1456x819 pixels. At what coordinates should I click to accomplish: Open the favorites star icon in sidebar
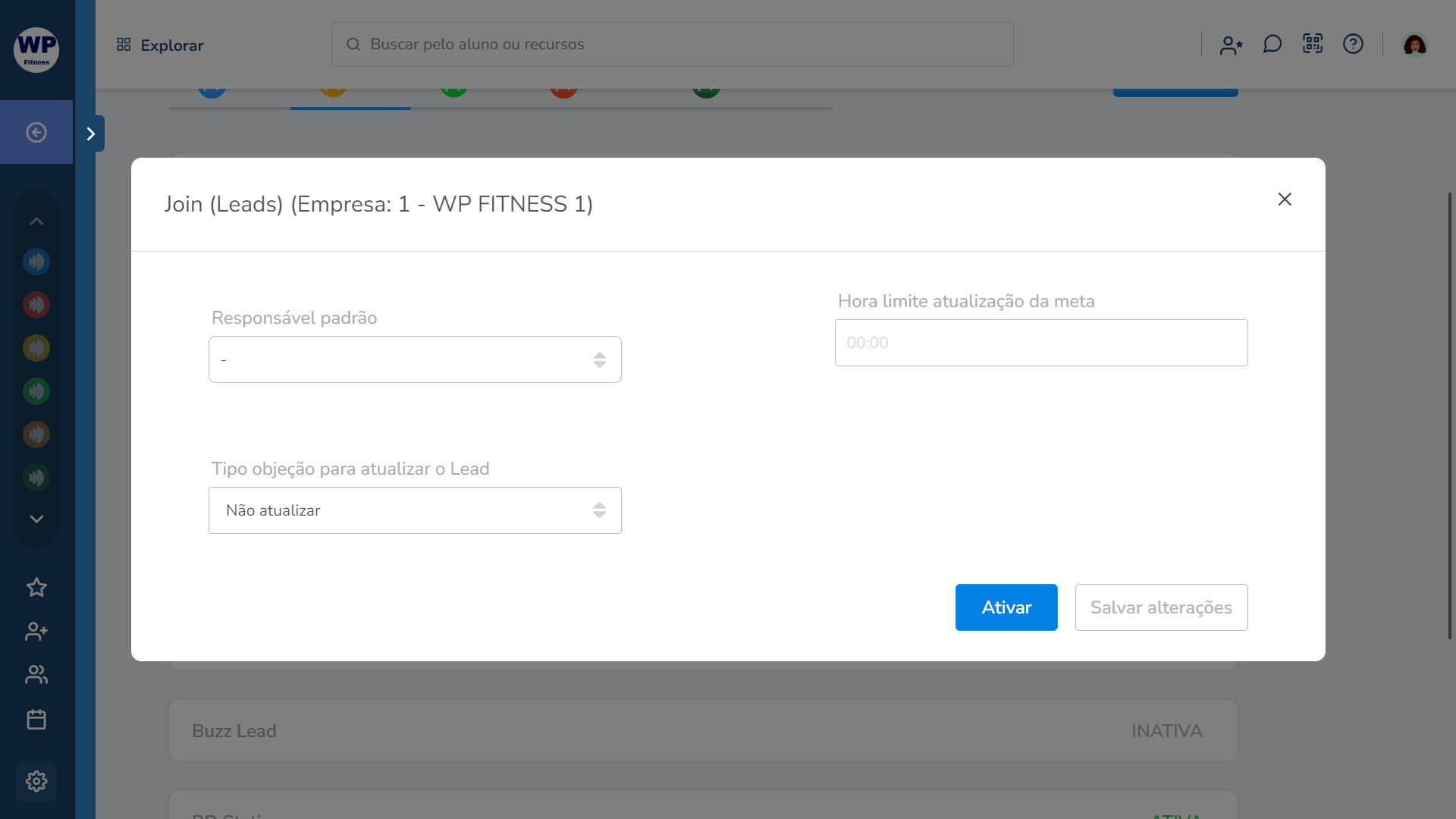36,587
